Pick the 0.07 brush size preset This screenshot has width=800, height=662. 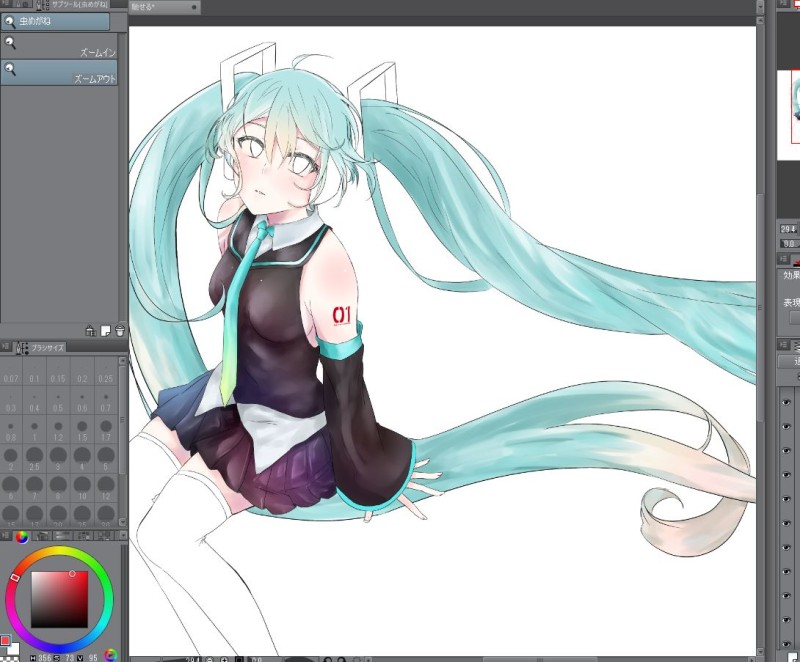pos(11,372)
